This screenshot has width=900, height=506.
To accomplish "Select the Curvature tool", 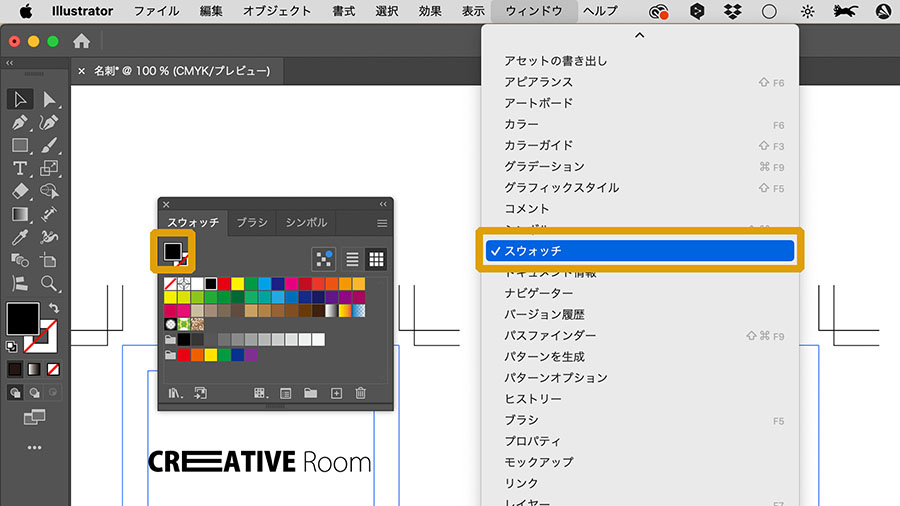I will pyautogui.click(x=49, y=123).
